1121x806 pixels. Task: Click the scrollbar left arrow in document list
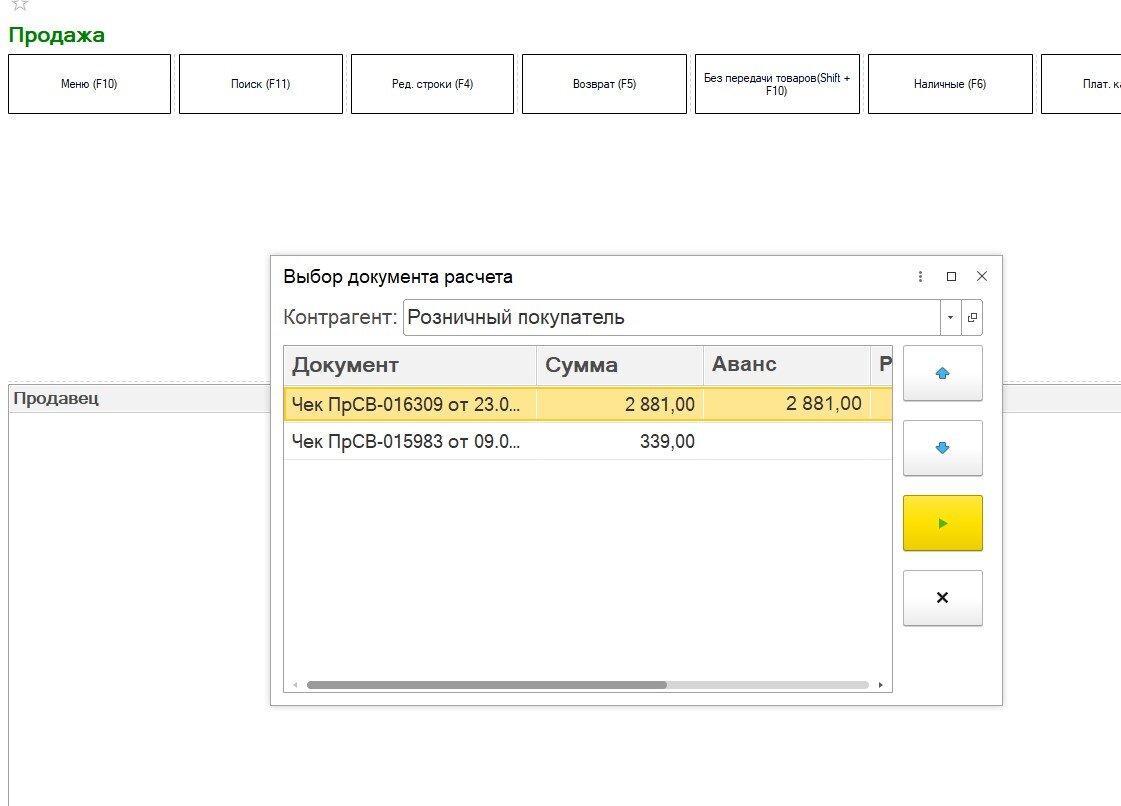click(295, 685)
